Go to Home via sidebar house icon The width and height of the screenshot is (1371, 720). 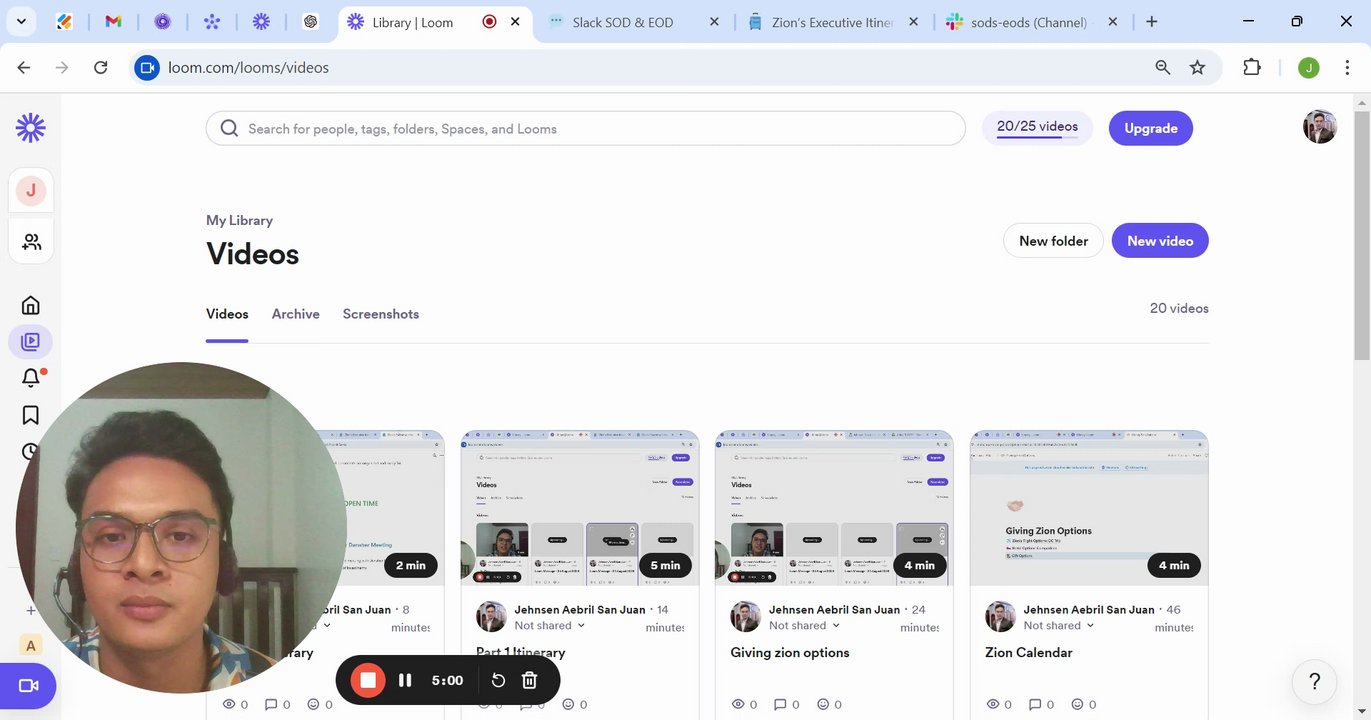(31, 305)
